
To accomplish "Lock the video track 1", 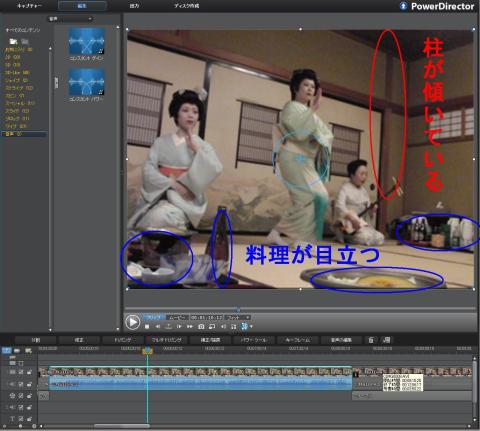I will (x=29, y=372).
